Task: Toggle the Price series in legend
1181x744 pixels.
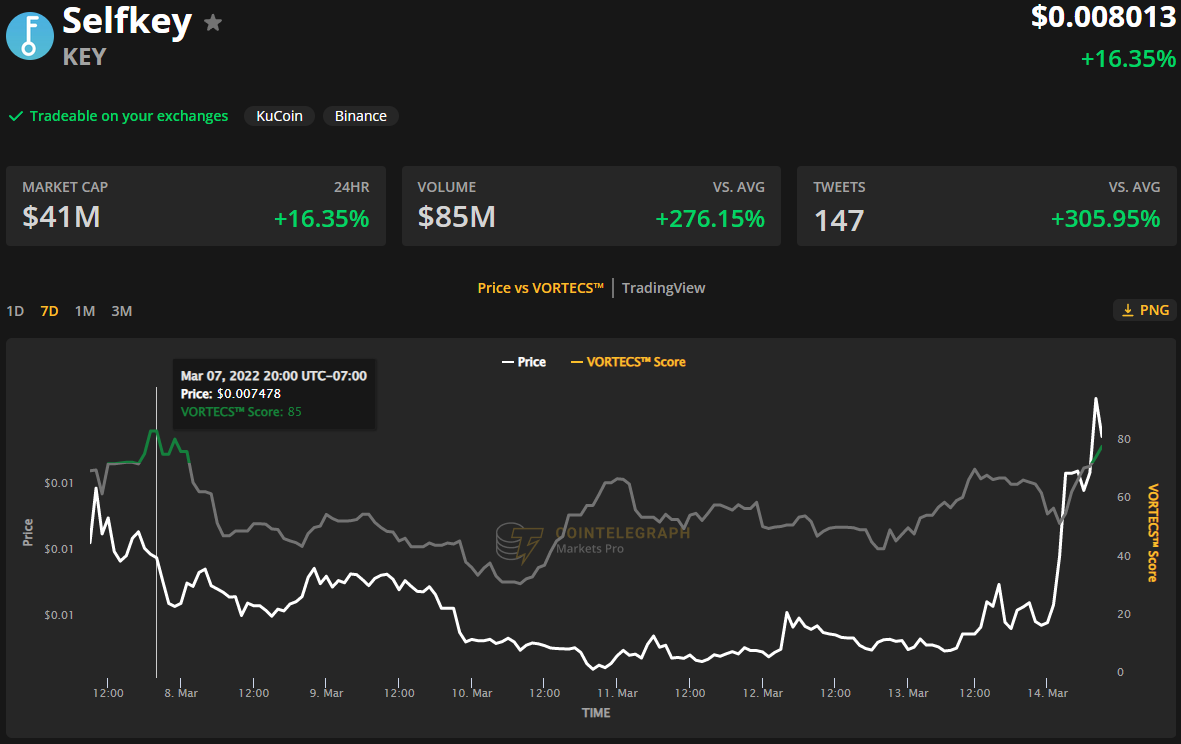Action: (523, 362)
